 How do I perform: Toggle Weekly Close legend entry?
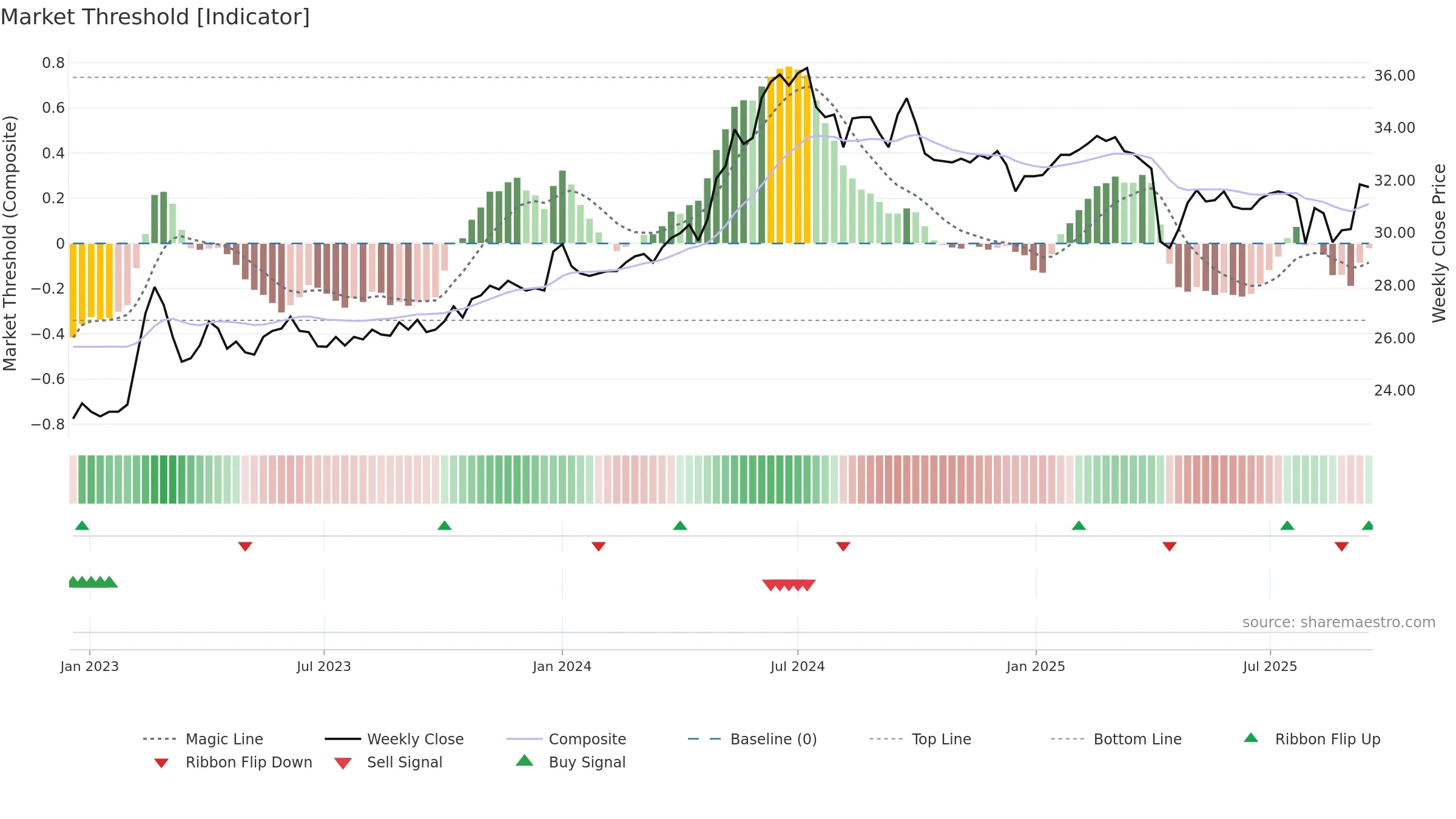click(394, 739)
